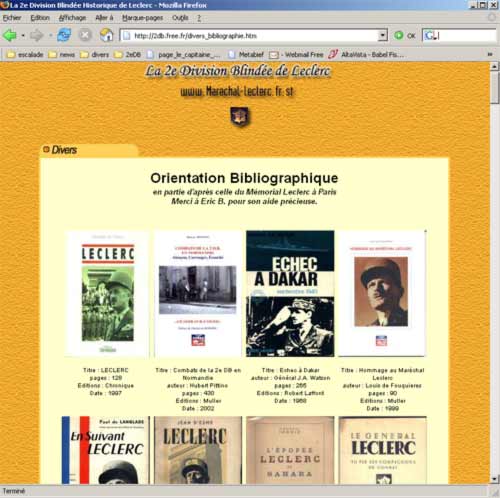Click the vertical scrollbar thumb
This screenshot has height=498, width=500.
point(495,88)
